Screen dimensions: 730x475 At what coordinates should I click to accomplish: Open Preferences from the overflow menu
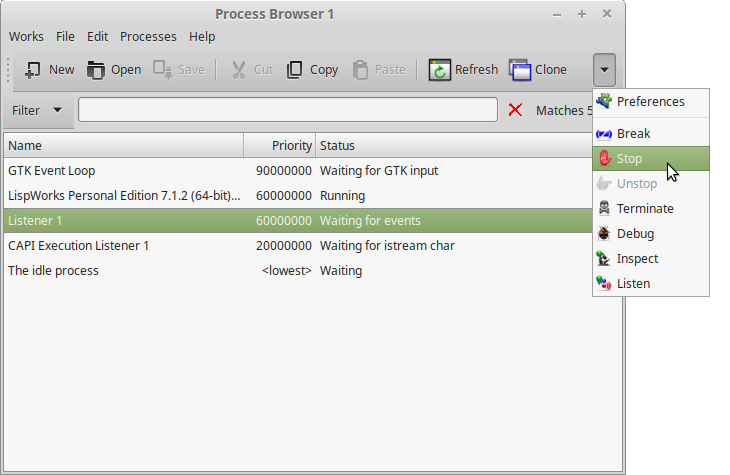click(x=650, y=101)
